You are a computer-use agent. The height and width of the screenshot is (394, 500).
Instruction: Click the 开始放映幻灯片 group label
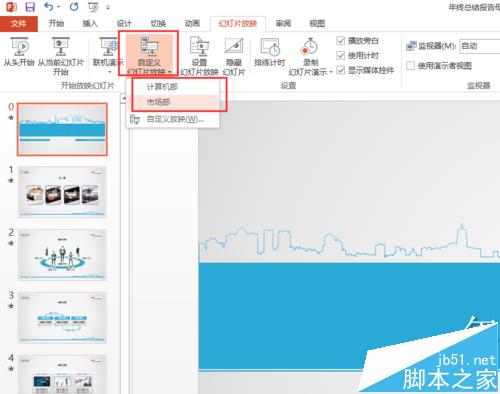[87, 86]
